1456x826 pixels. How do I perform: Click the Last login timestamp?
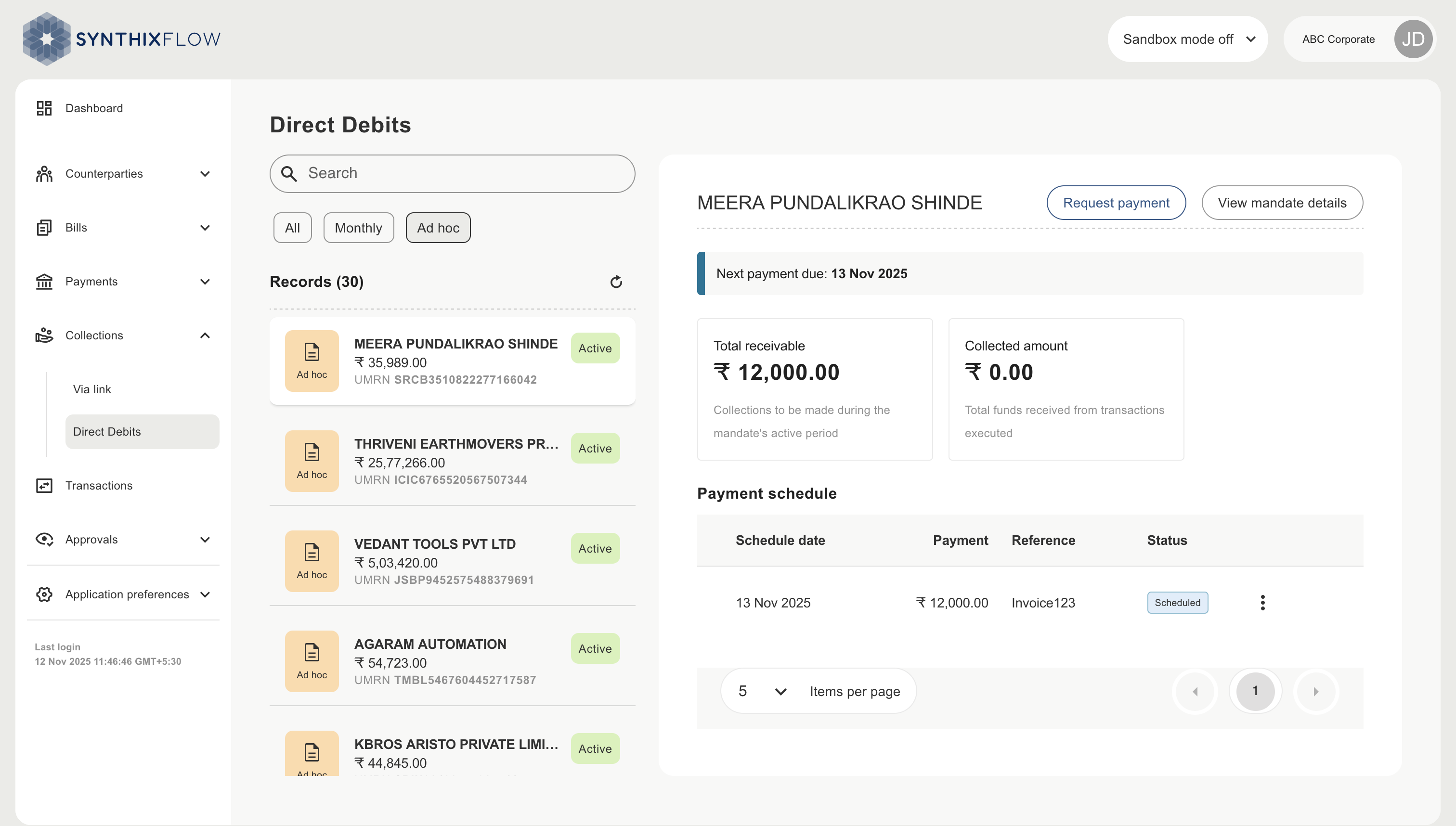[x=108, y=661]
